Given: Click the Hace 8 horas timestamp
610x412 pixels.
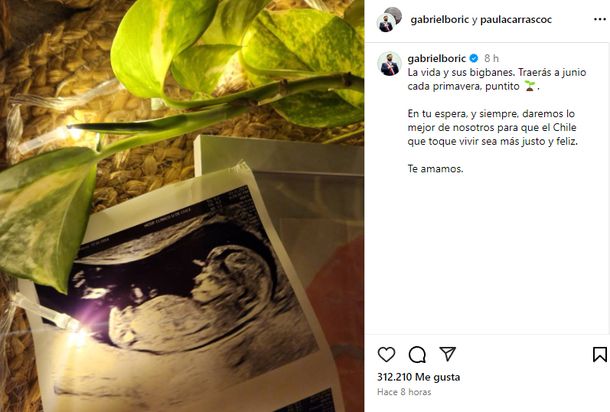Looking at the screenshot, I should point(404,392).
